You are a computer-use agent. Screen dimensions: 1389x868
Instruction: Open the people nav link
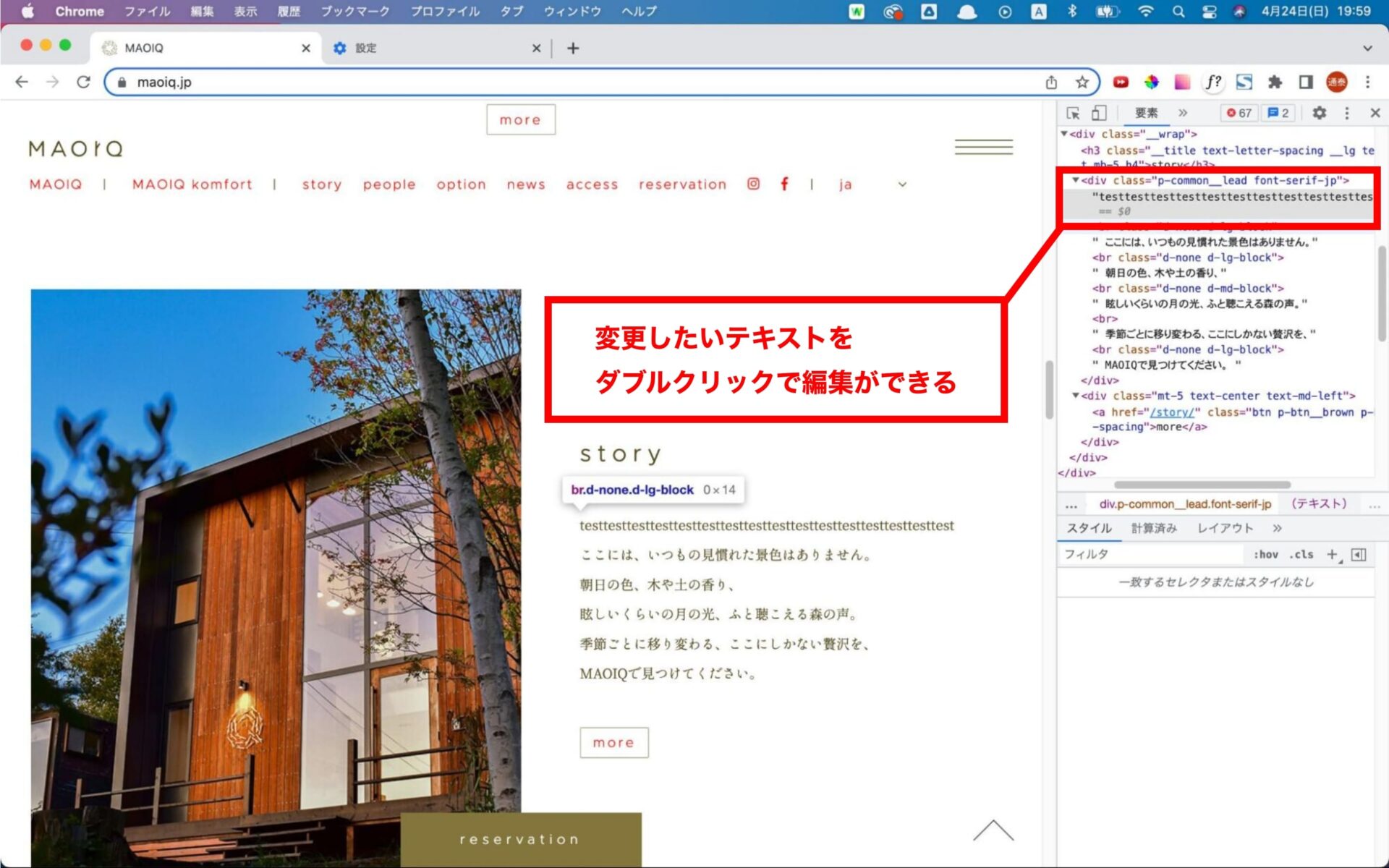(x=389, y=184)
